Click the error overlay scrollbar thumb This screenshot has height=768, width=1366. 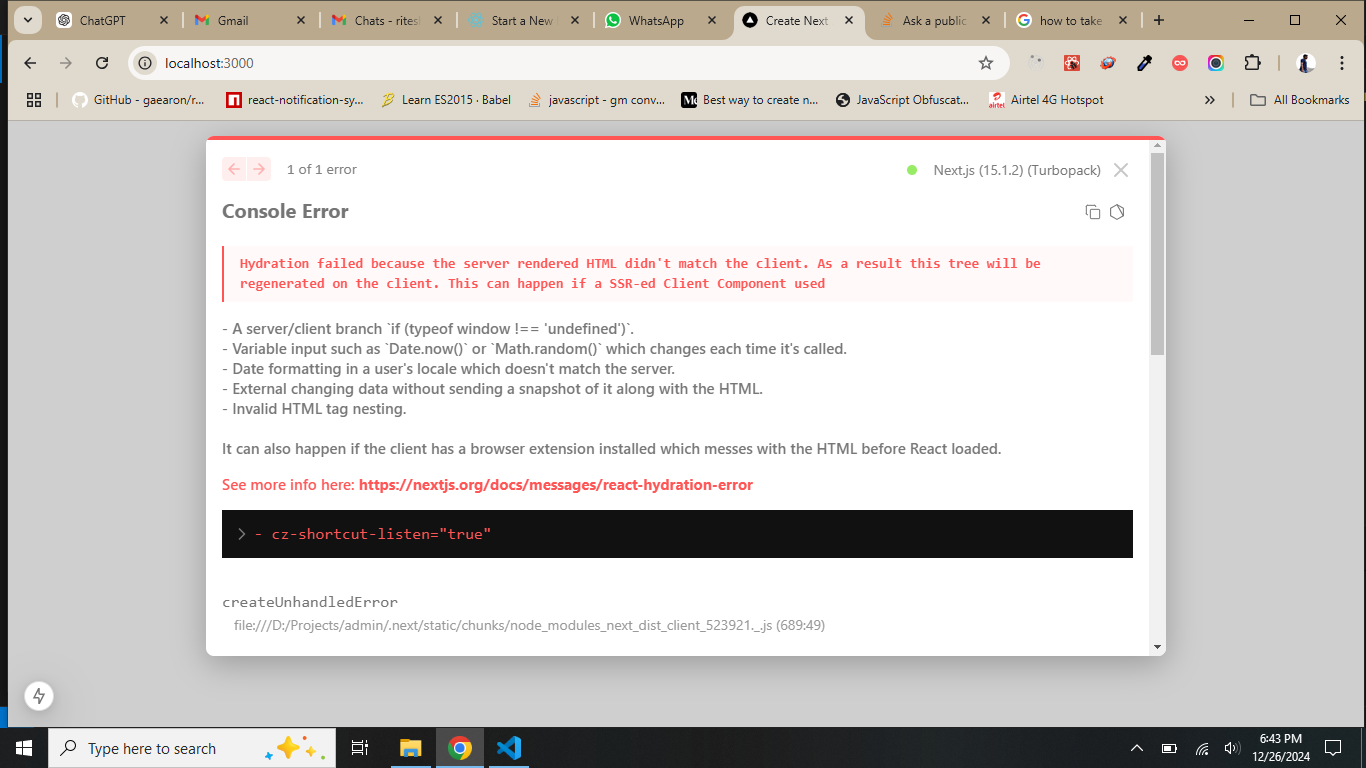click(1158, 254)
